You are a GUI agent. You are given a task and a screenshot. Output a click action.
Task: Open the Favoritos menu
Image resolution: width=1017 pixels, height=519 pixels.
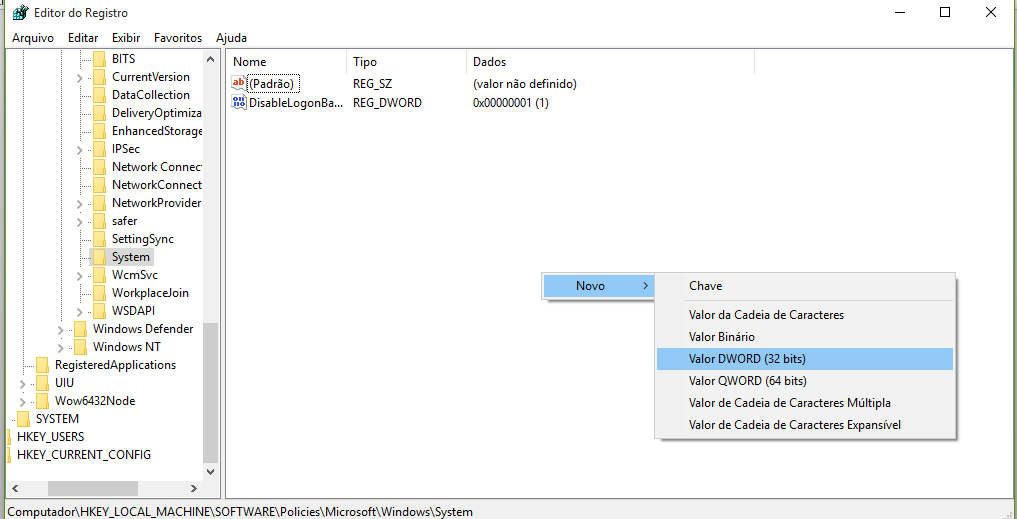point(177,37)
